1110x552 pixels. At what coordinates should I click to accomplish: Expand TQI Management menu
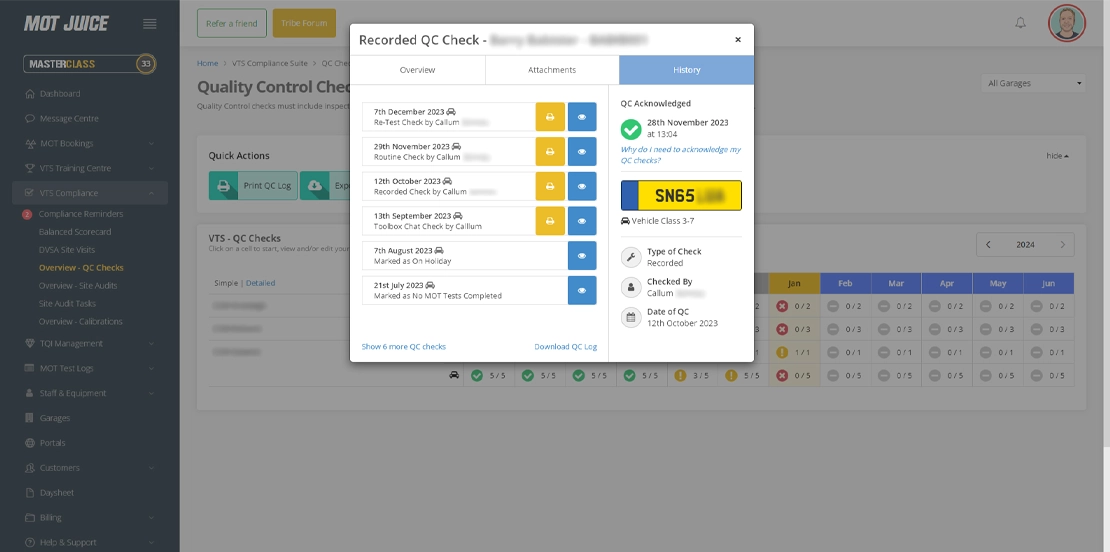tap(90, 343)
